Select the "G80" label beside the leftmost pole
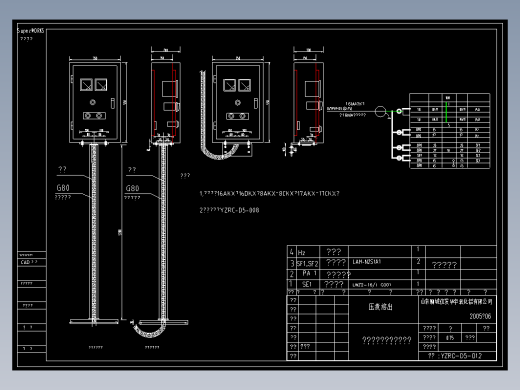520x390 pixels. pyautogui.click(x=63, y=188)
